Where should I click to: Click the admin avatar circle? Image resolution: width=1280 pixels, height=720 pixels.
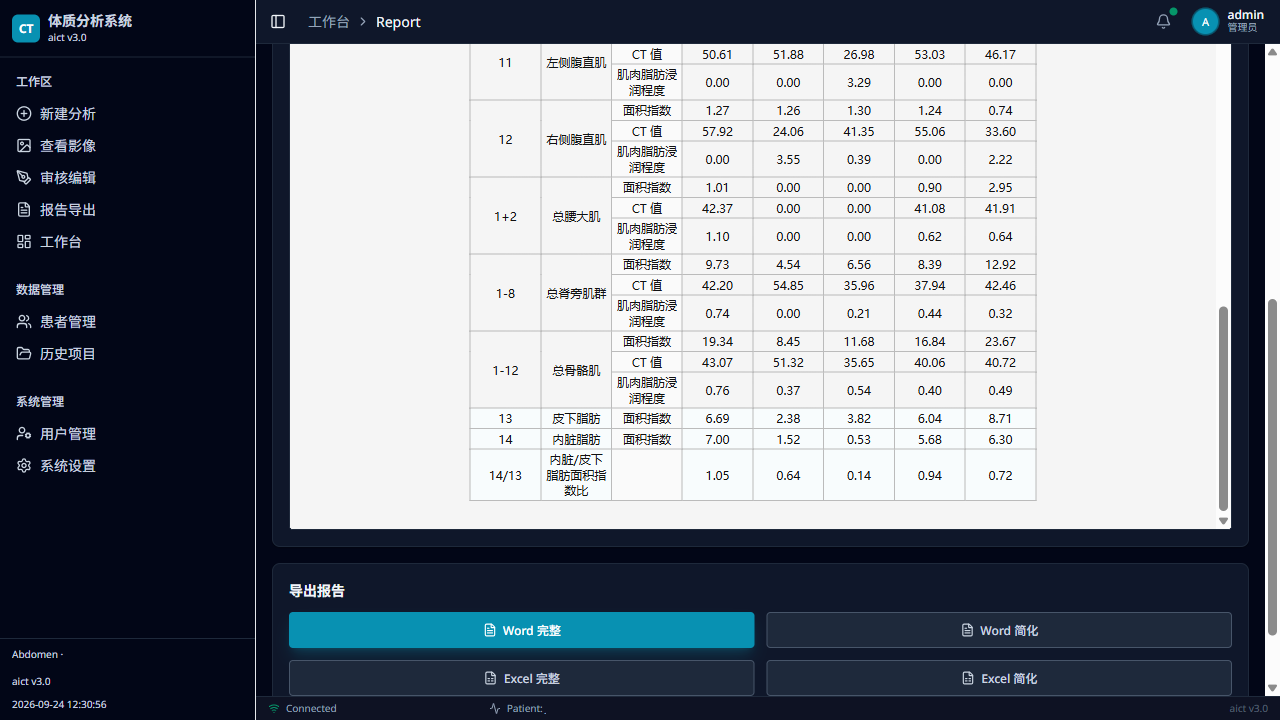click(1205, 21)
